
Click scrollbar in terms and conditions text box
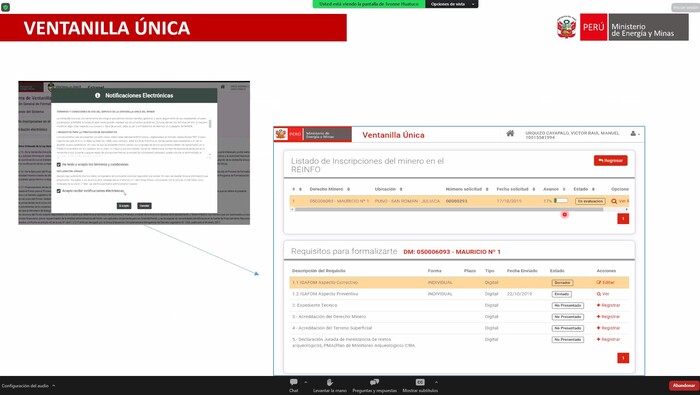click(210, 123)
